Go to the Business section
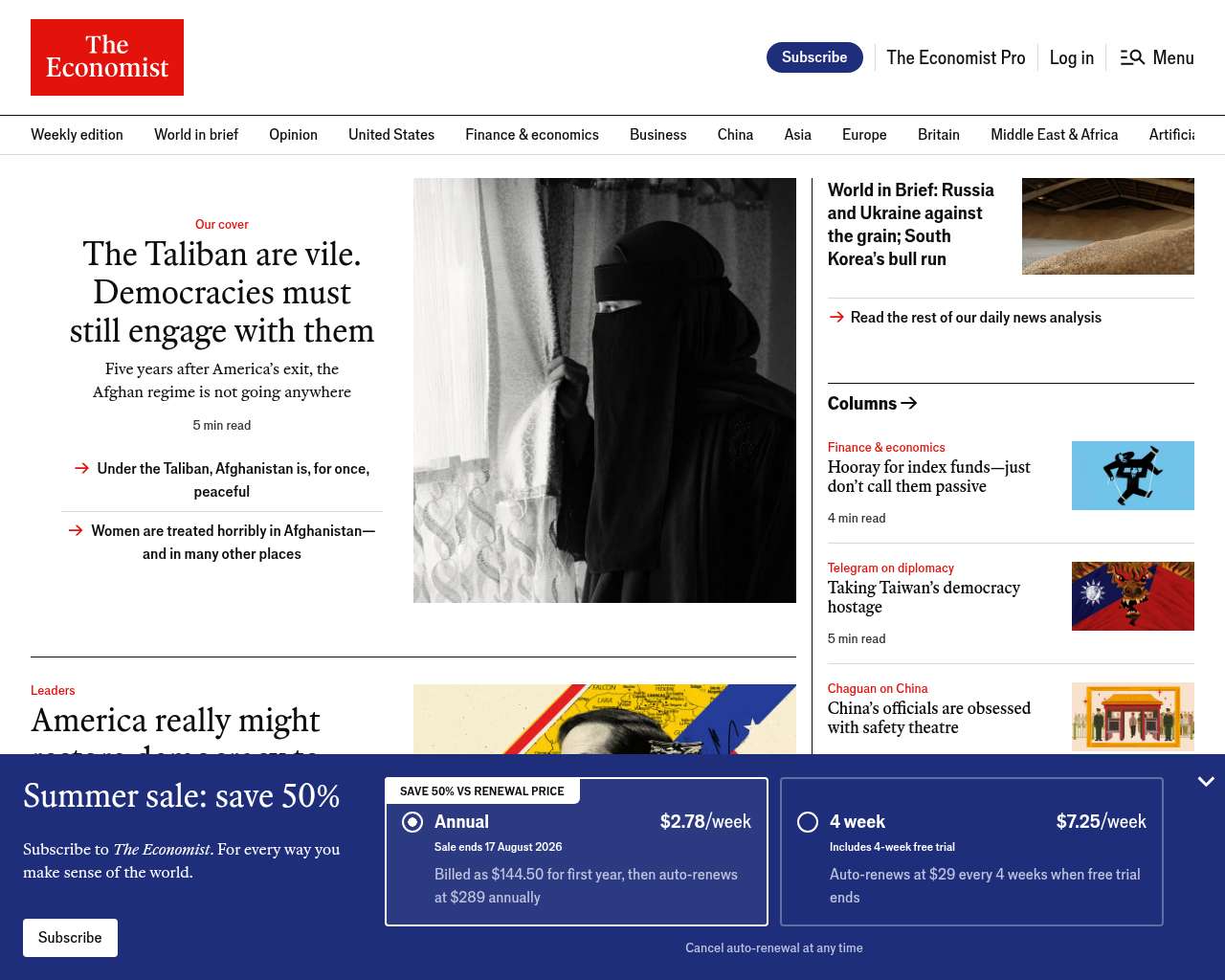The width and height of the screenshot is (1225, 980). pos(658,135)
